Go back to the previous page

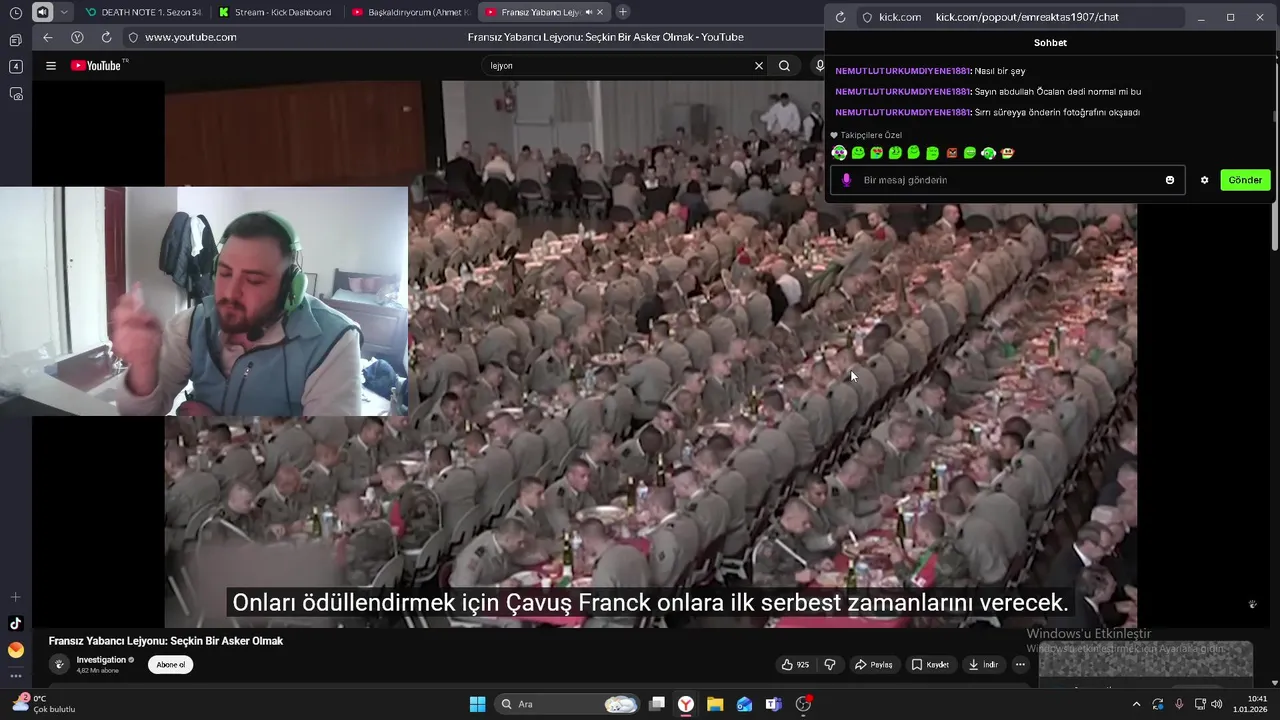pos(47,37)
